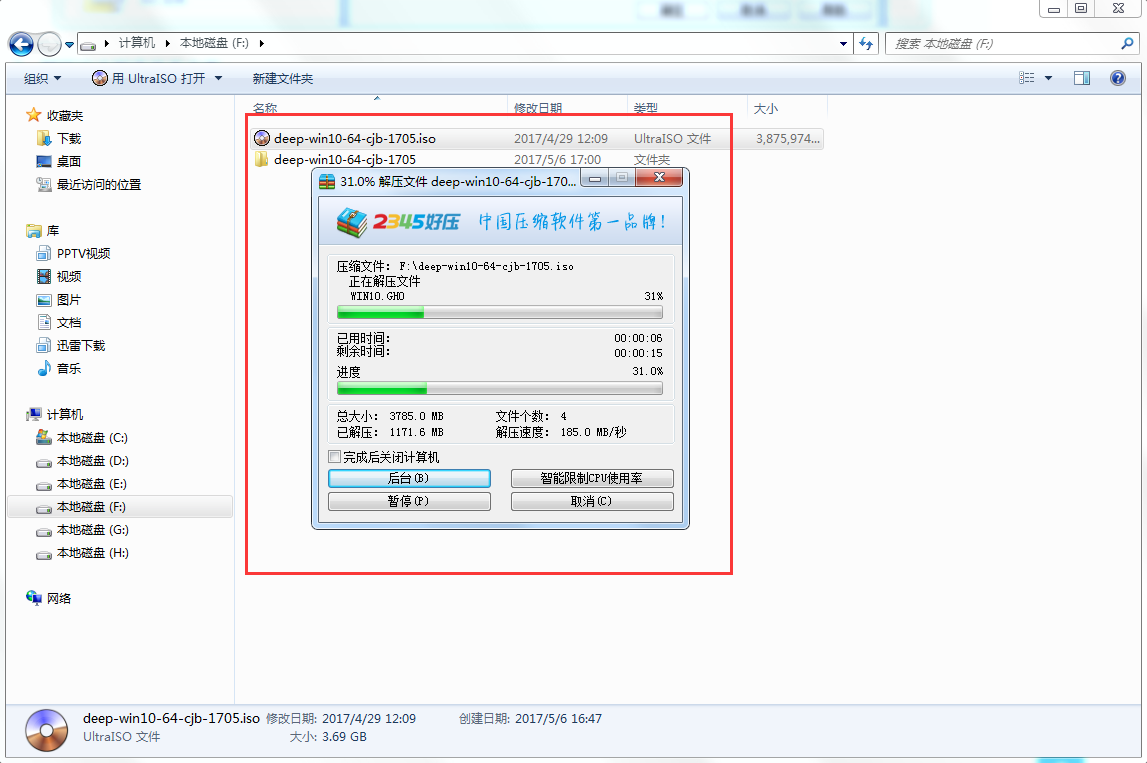Click the 暂停(P) button
This screenshot has height=763, width=1147.
click(x=409, y=501)
